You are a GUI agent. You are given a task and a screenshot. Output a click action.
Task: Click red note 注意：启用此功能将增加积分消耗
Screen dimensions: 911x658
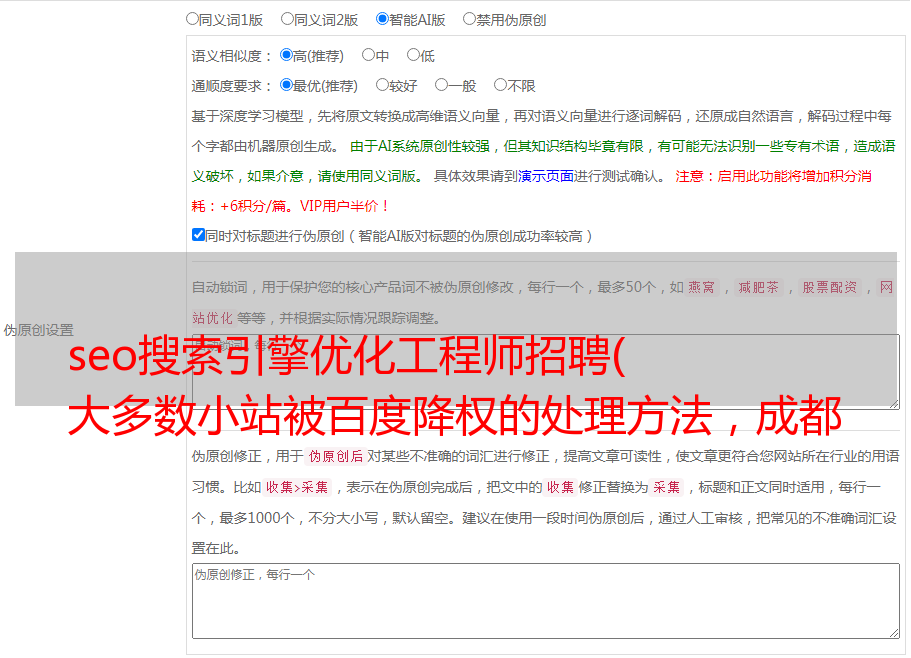[x=532, y=191]
